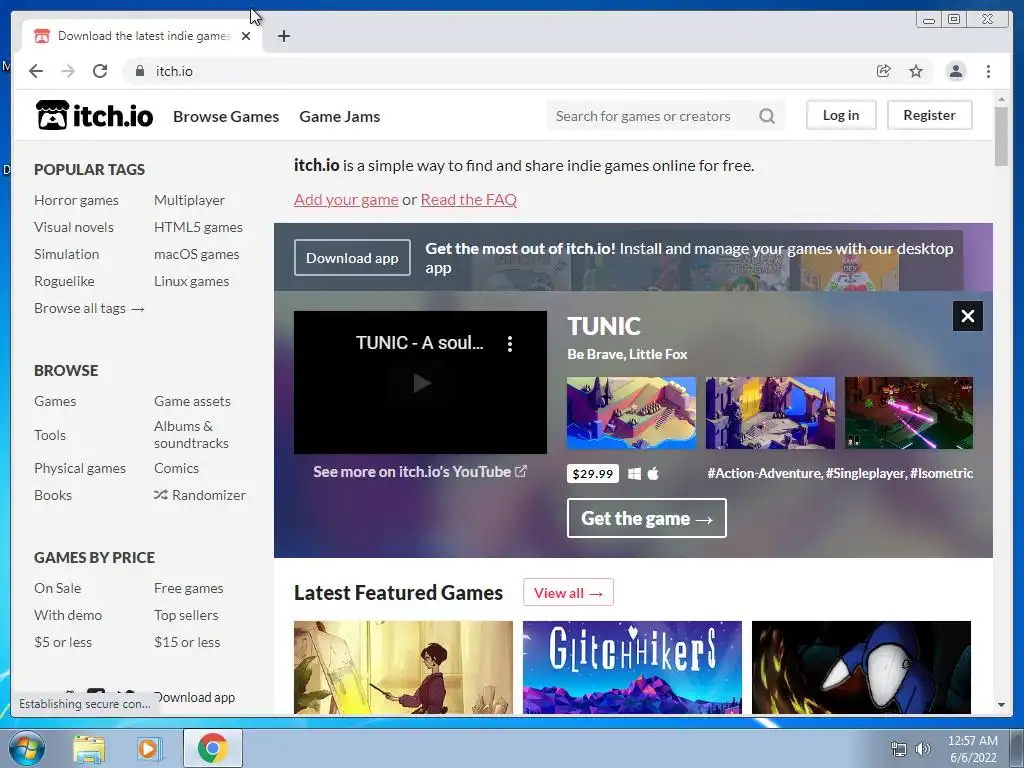Open a new tab

(x=283, y=36)
